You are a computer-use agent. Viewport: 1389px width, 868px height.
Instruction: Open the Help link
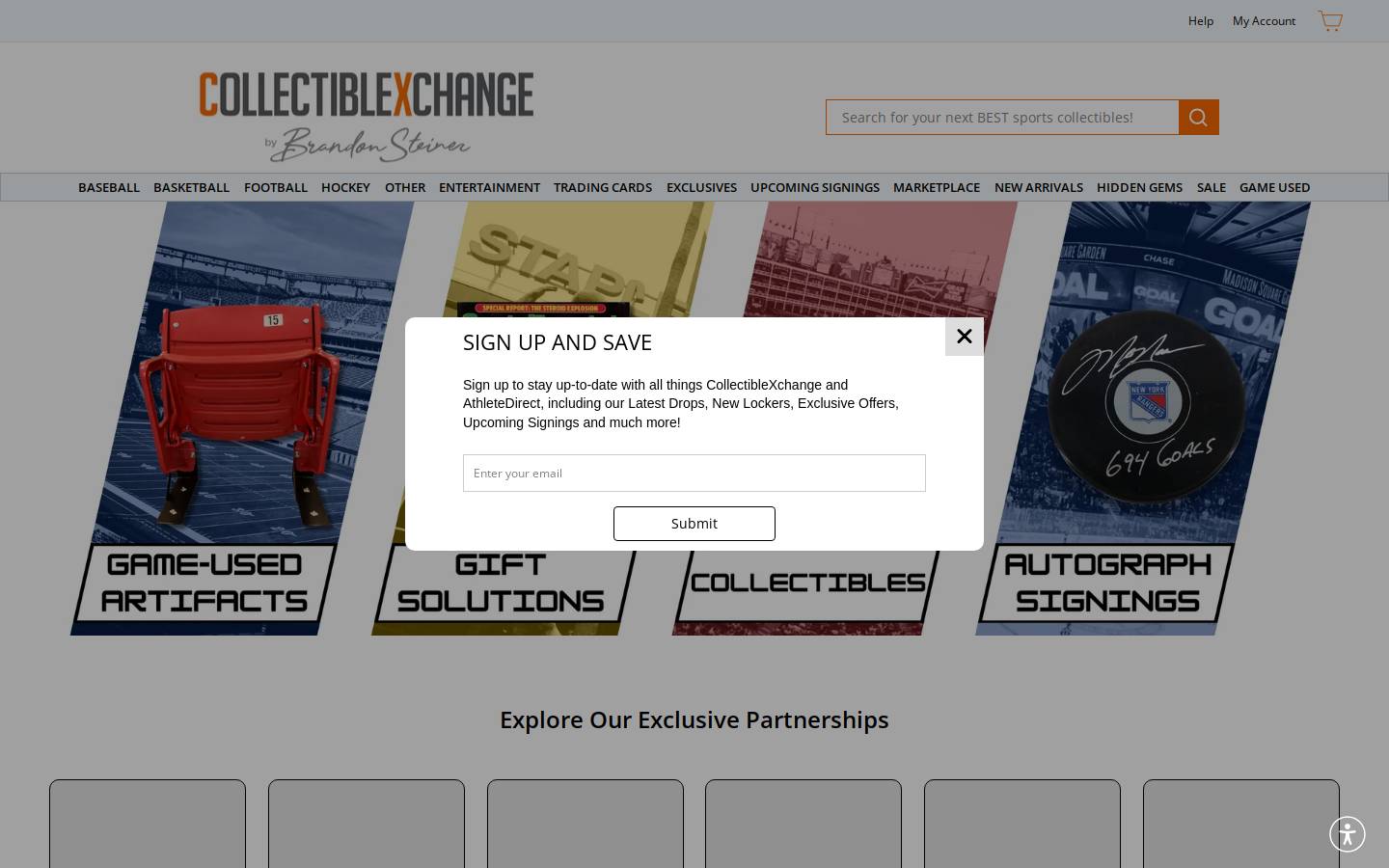click(1201, 21)
